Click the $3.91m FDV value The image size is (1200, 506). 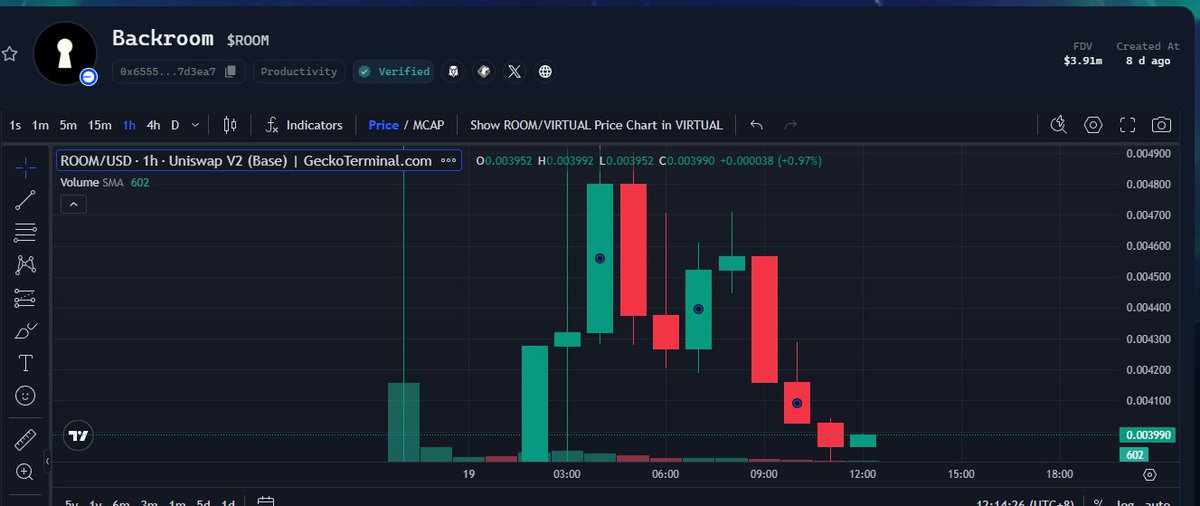pyautogui.click(x=1084, y=61)
